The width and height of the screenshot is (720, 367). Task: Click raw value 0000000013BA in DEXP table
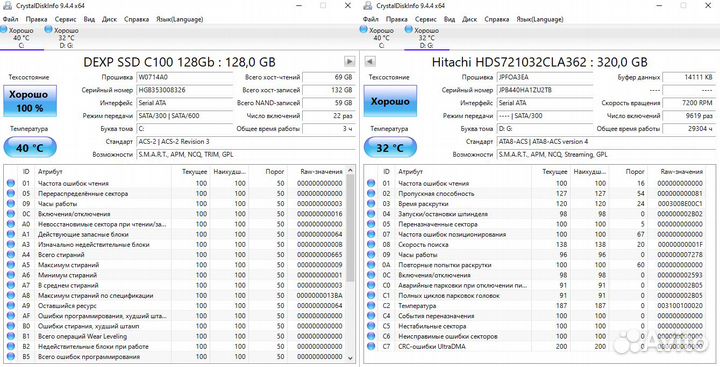(x=320, y=295)
